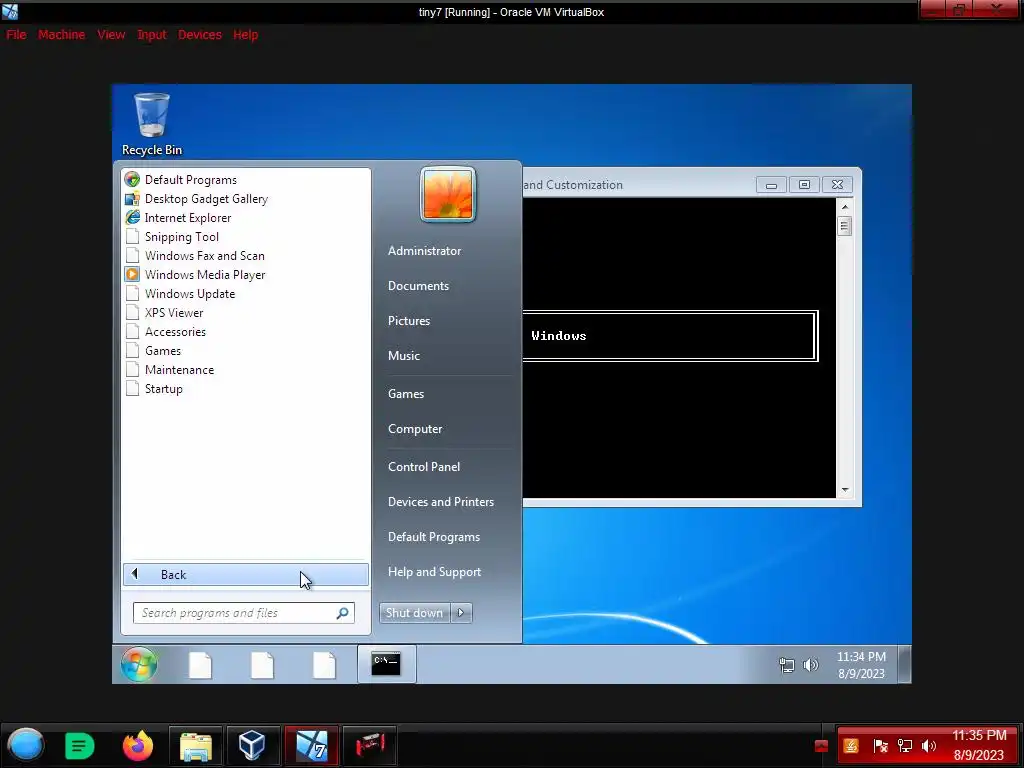Launch Firefox from host taskbar

[138, 746]
